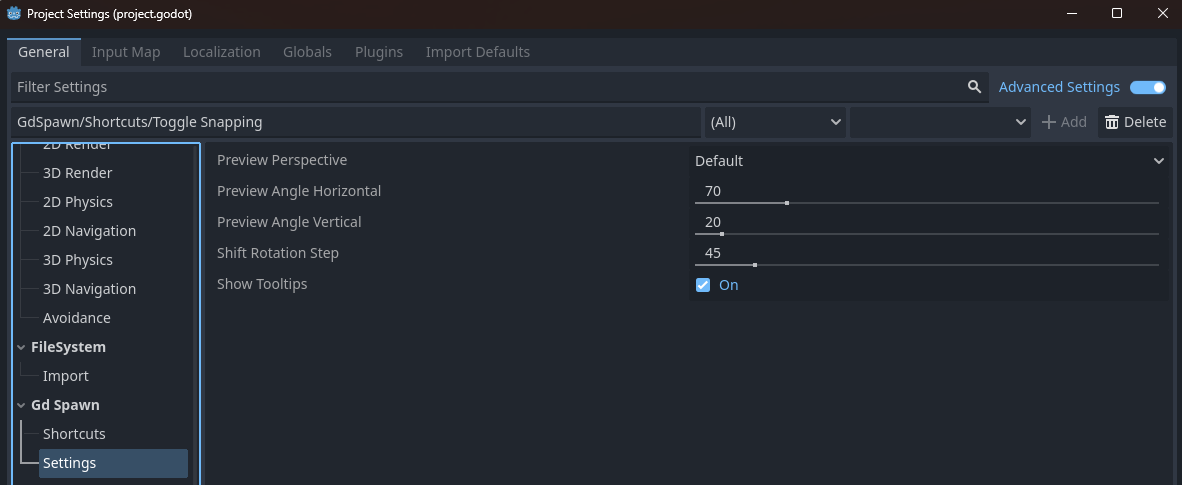
Task: Open the Globals tab
Action: click(x=308, y=52)
